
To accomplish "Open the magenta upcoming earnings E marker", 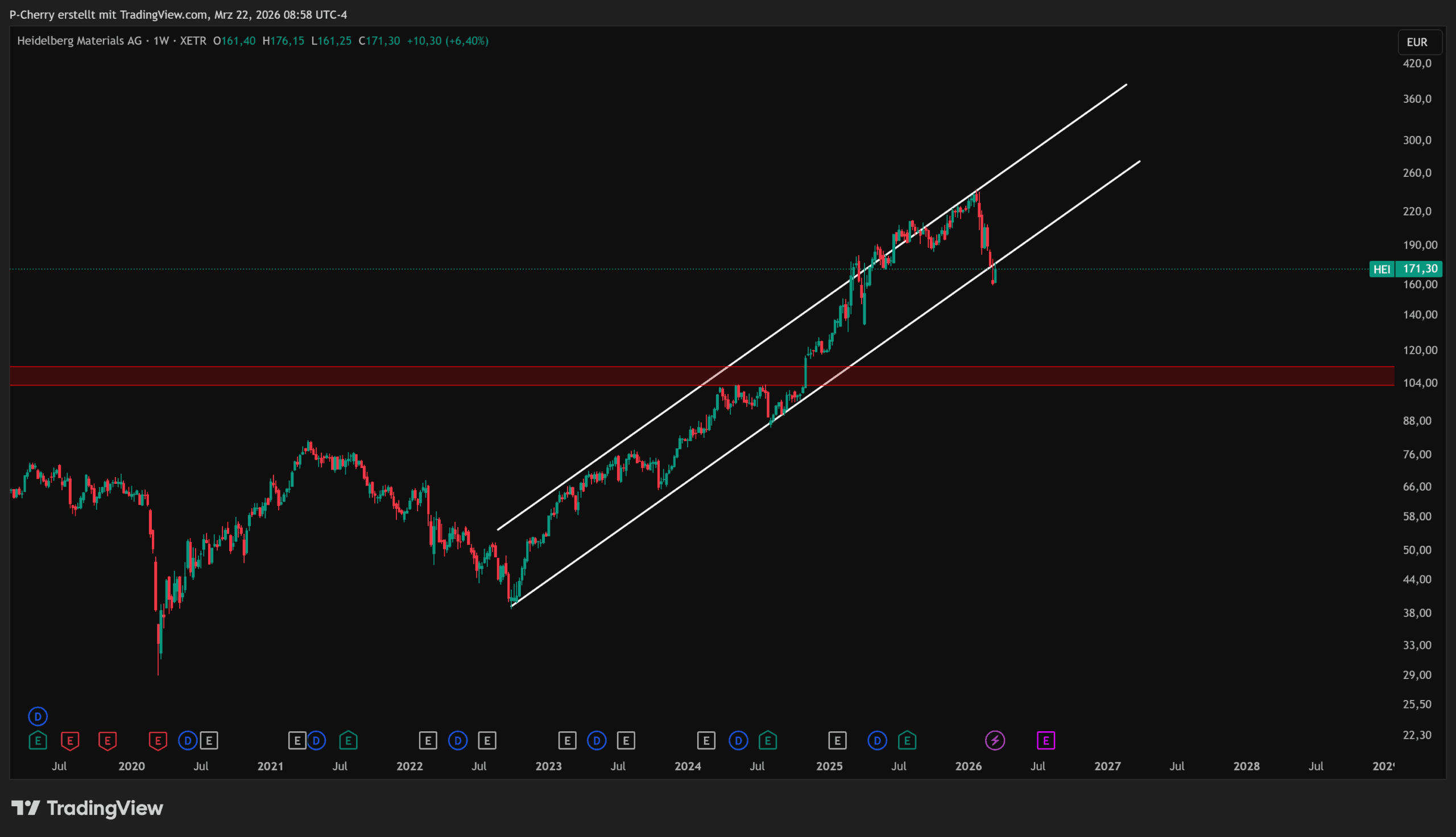I will (x=1045, y=740).
